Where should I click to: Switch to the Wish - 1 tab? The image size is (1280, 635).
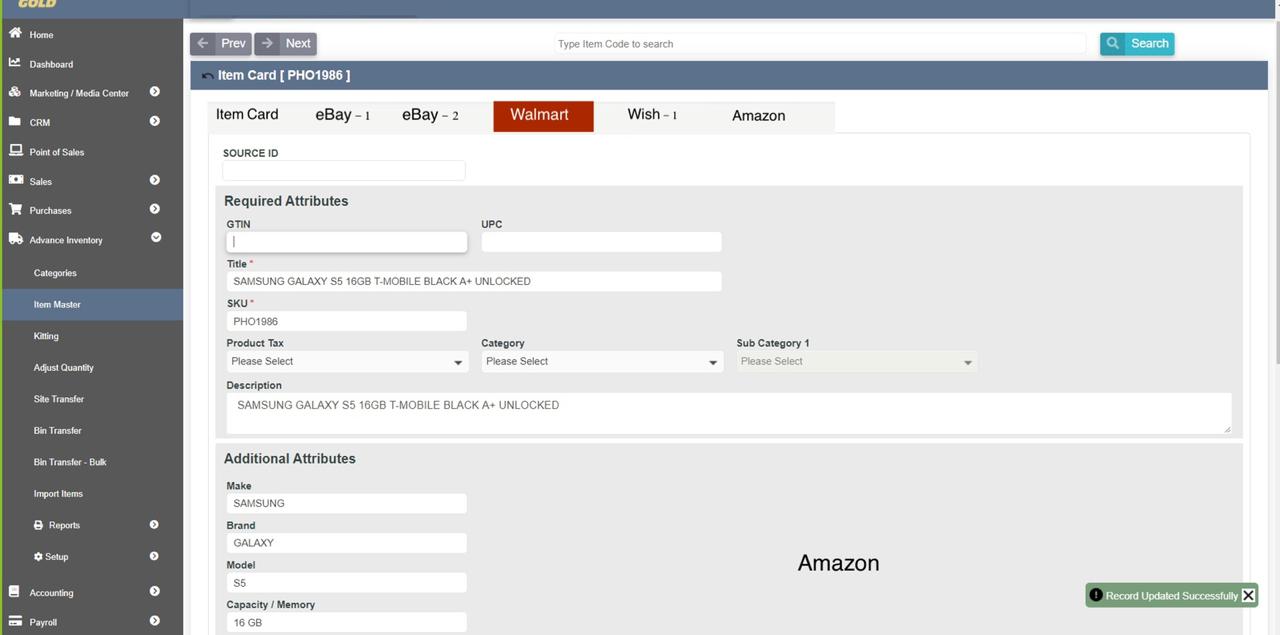click(x=652, y=115)
